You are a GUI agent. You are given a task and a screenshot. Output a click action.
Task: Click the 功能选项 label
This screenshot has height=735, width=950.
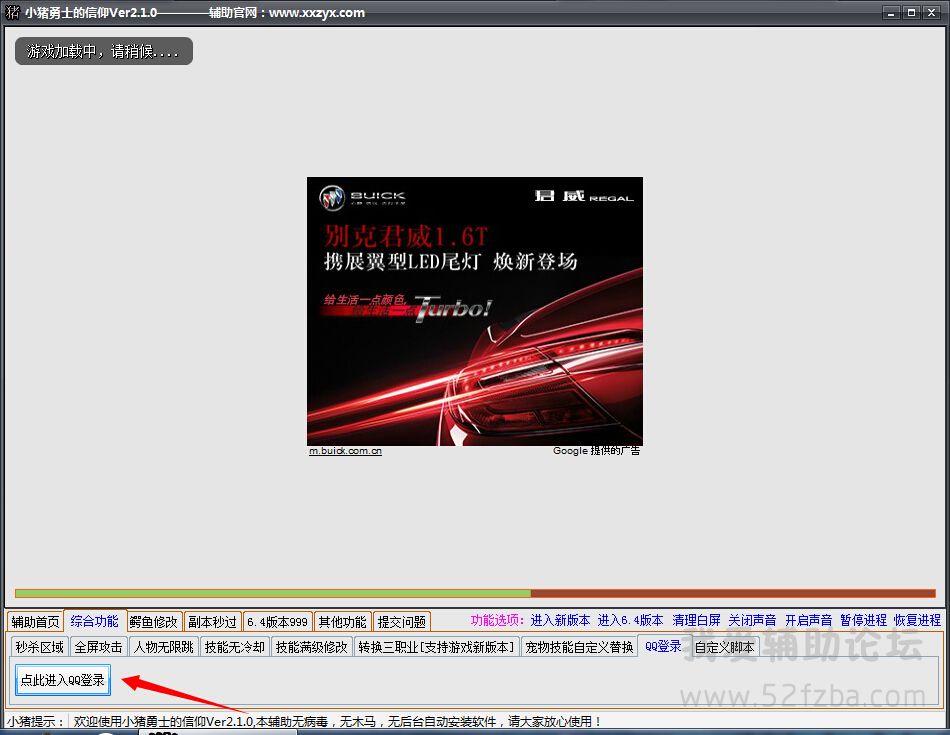[x=497, y=620]
